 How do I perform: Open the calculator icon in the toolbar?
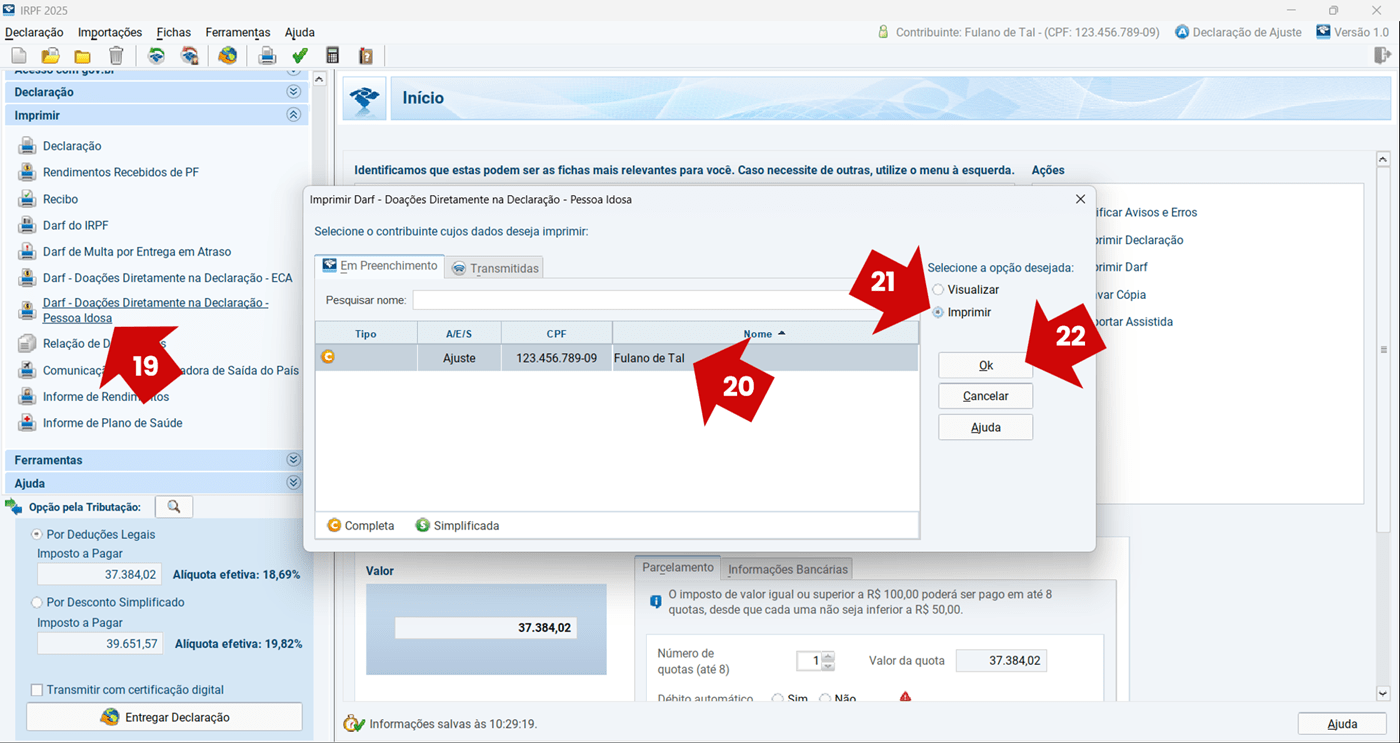(x=333, y=56)
